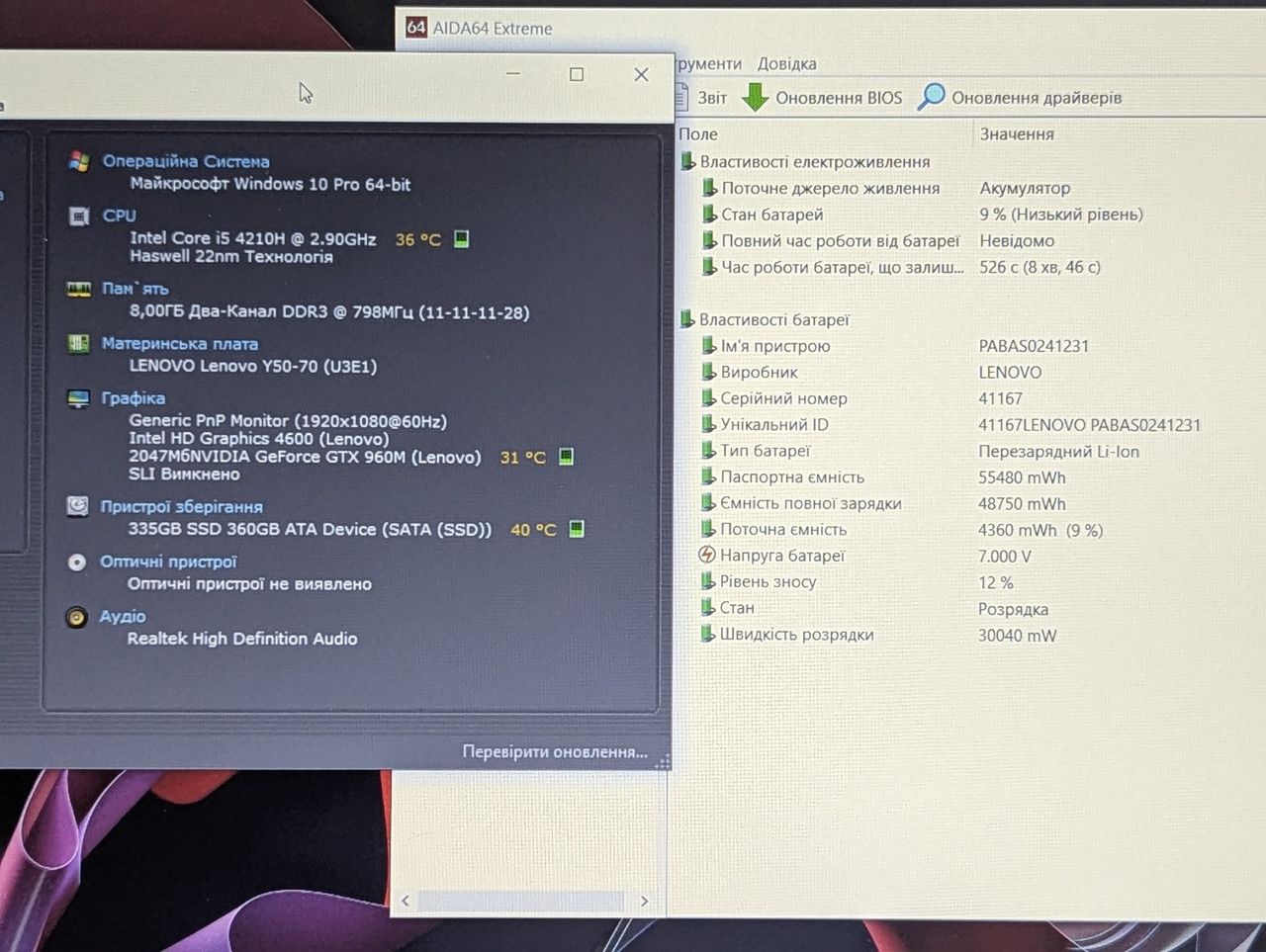Click the Графіка monitor icon
1266x952 pixels.
[x=78, y=398]
